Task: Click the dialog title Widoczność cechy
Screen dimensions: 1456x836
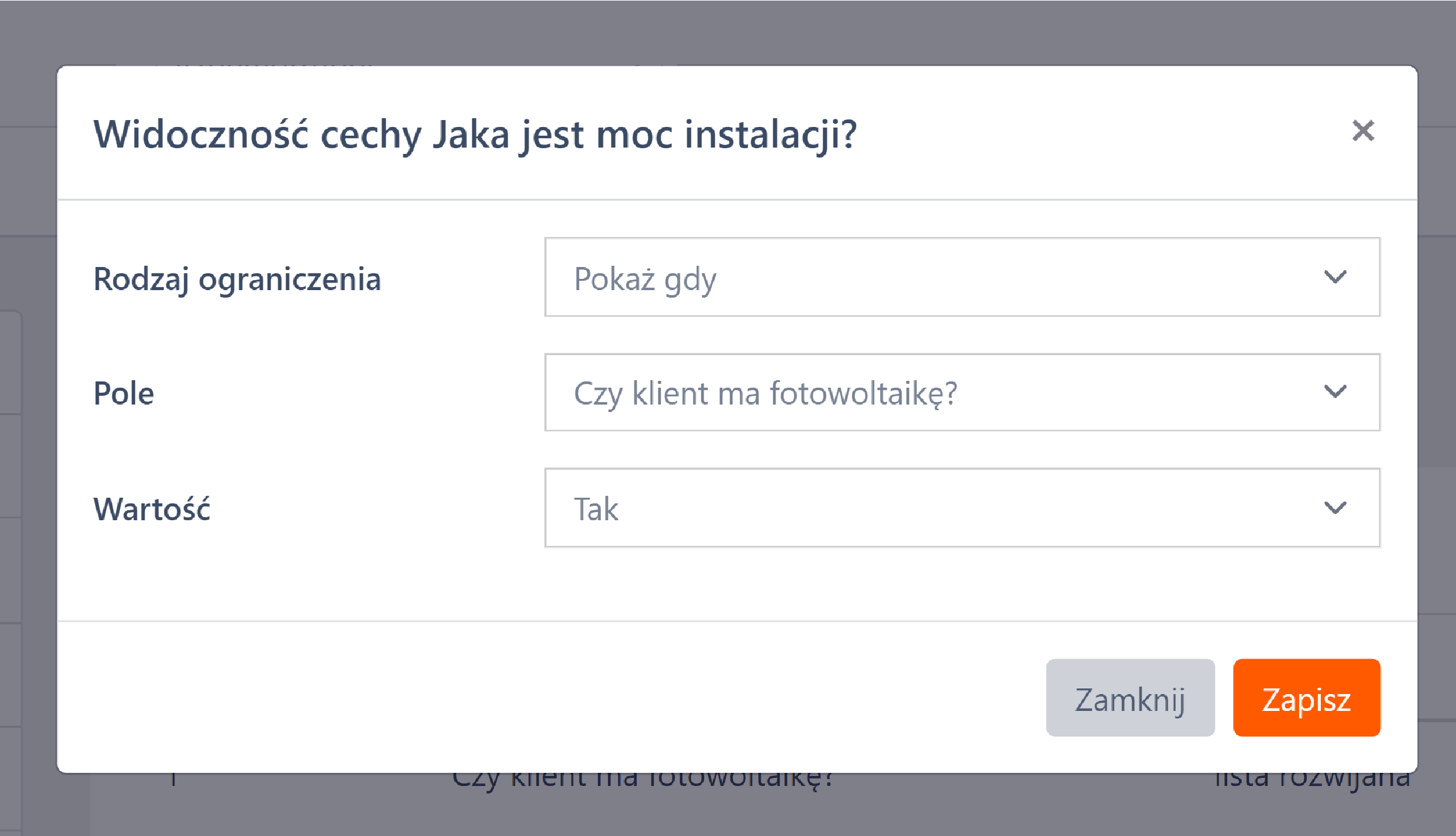Action: pyautogui.click(x=475, y=134)
